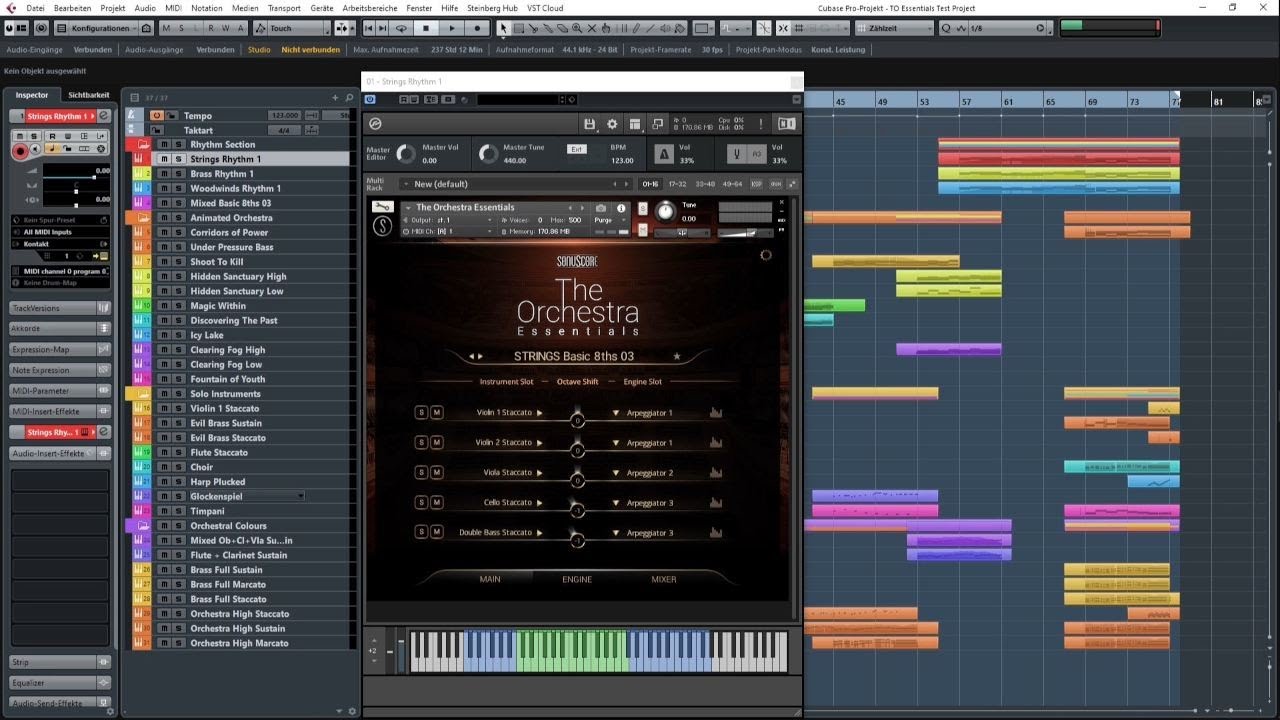The width and height of the screenshot is (1280, 720).
Task: Solo the Double Bass Staccato slot
Action: point(421,533)
